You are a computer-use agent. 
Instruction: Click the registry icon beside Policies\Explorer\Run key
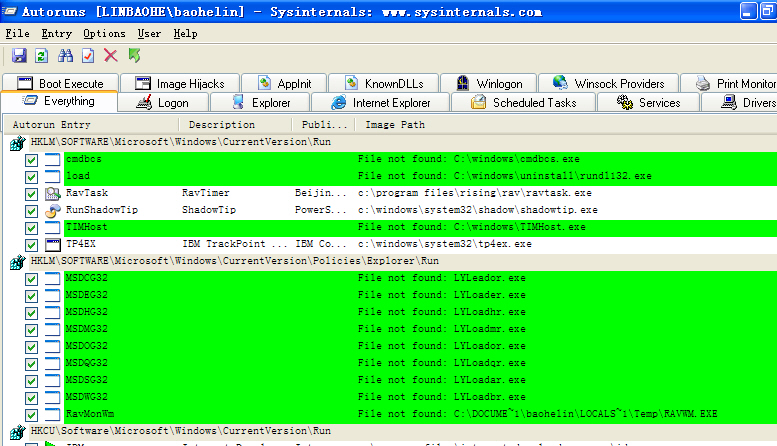[17, 262]
